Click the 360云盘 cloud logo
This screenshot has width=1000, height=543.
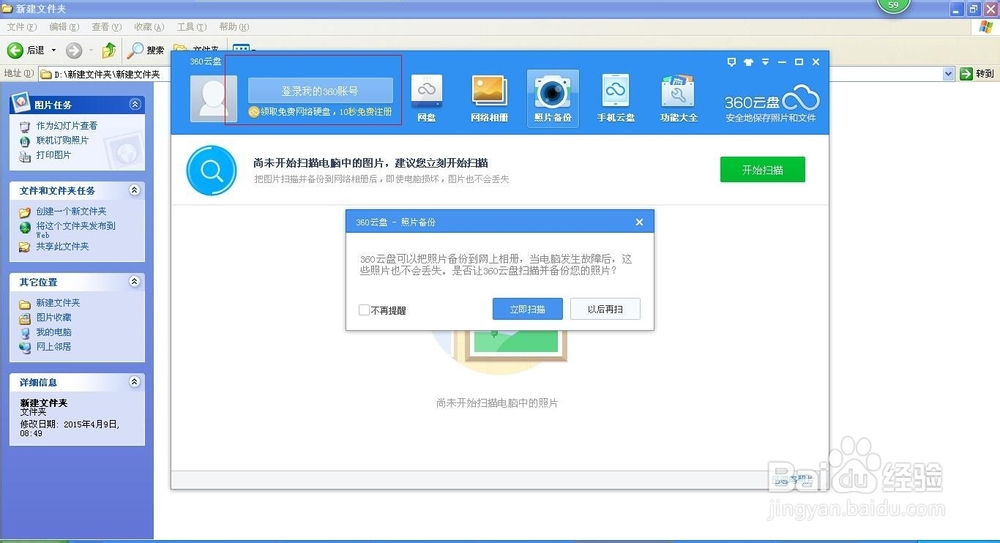click(x=800, y=99)
